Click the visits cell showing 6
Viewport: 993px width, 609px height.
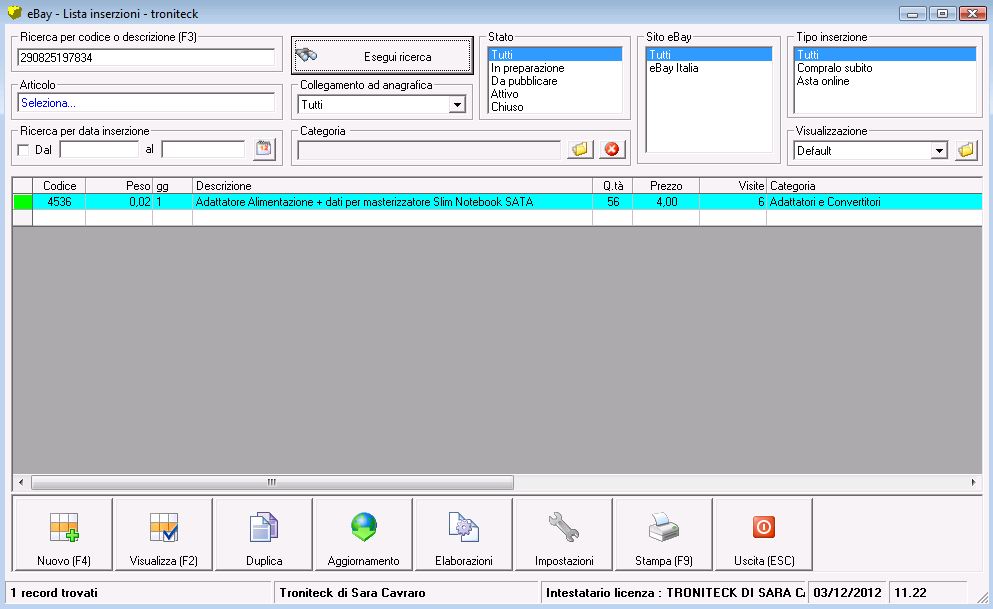(733, 202)
